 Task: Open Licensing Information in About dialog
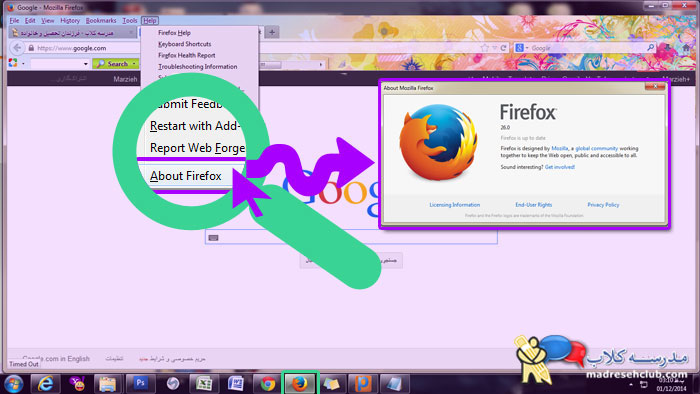tap(454, 205)
